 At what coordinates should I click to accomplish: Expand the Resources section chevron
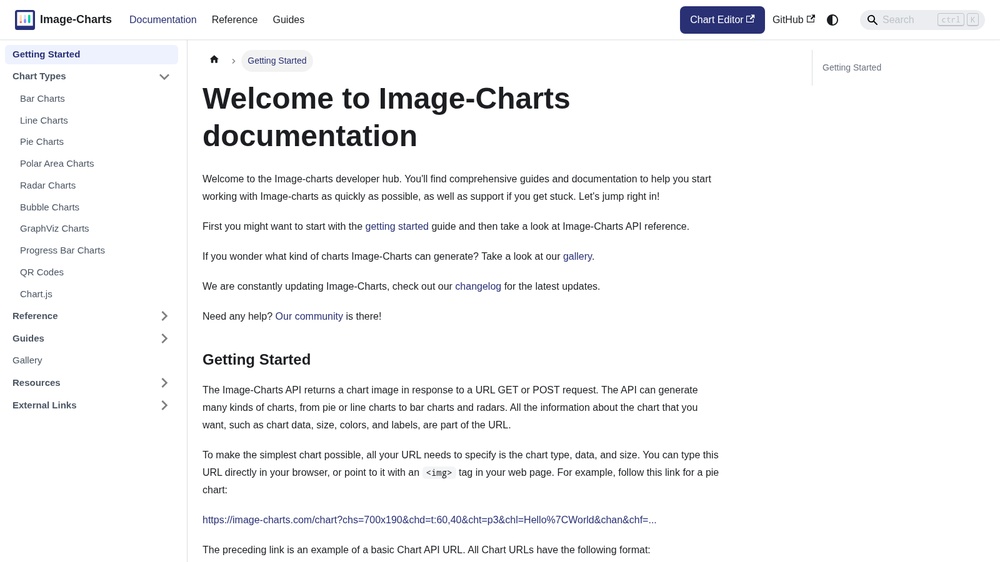pyautogui.click(x=164, y=383)
